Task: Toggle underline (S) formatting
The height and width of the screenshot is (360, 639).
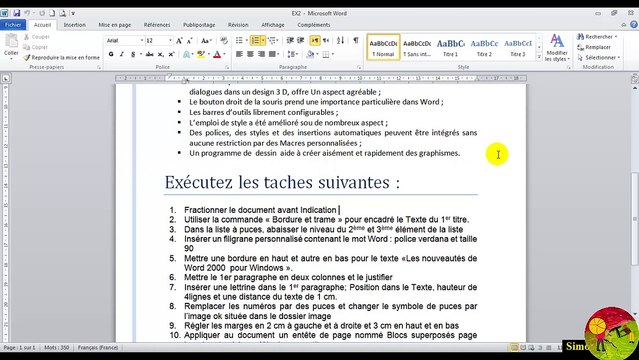Action: tap(132, 54)
